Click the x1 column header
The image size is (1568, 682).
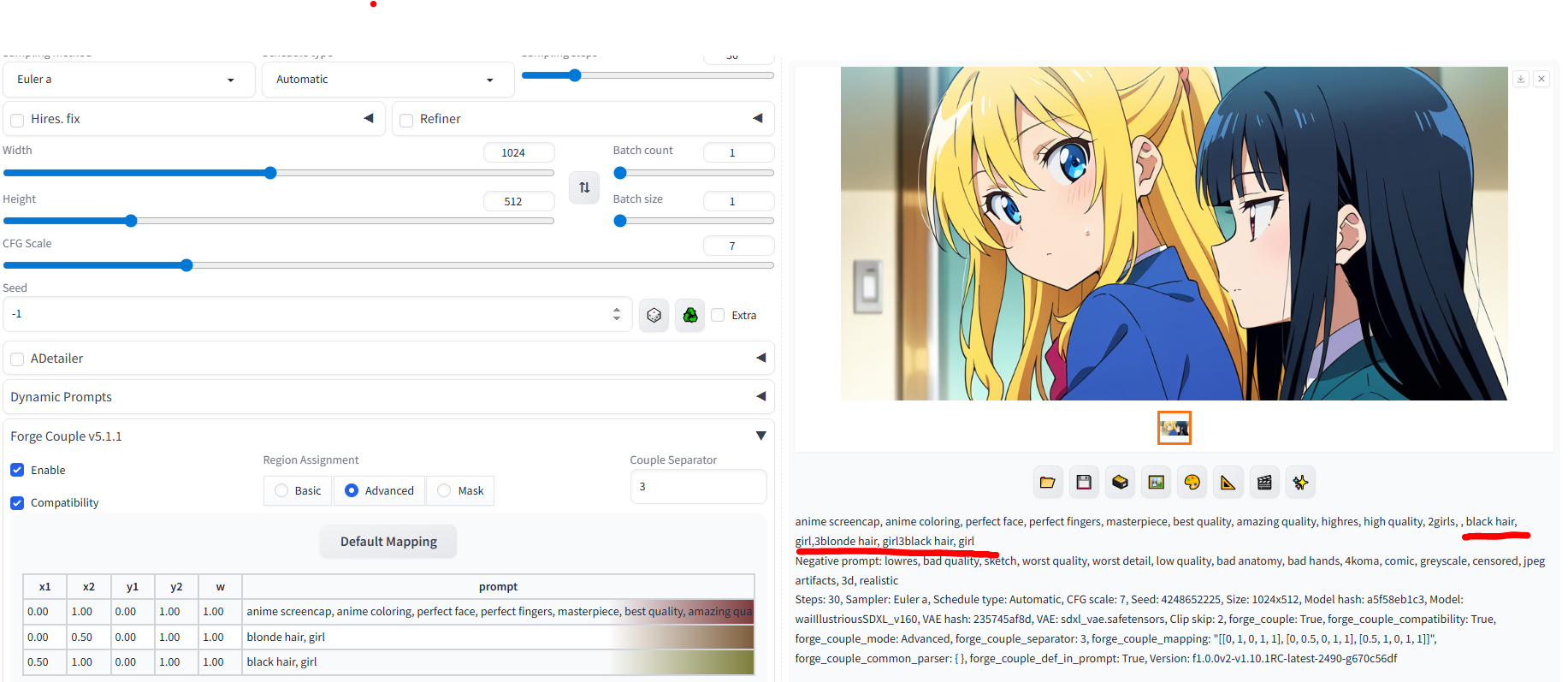(x=44, y=586)
